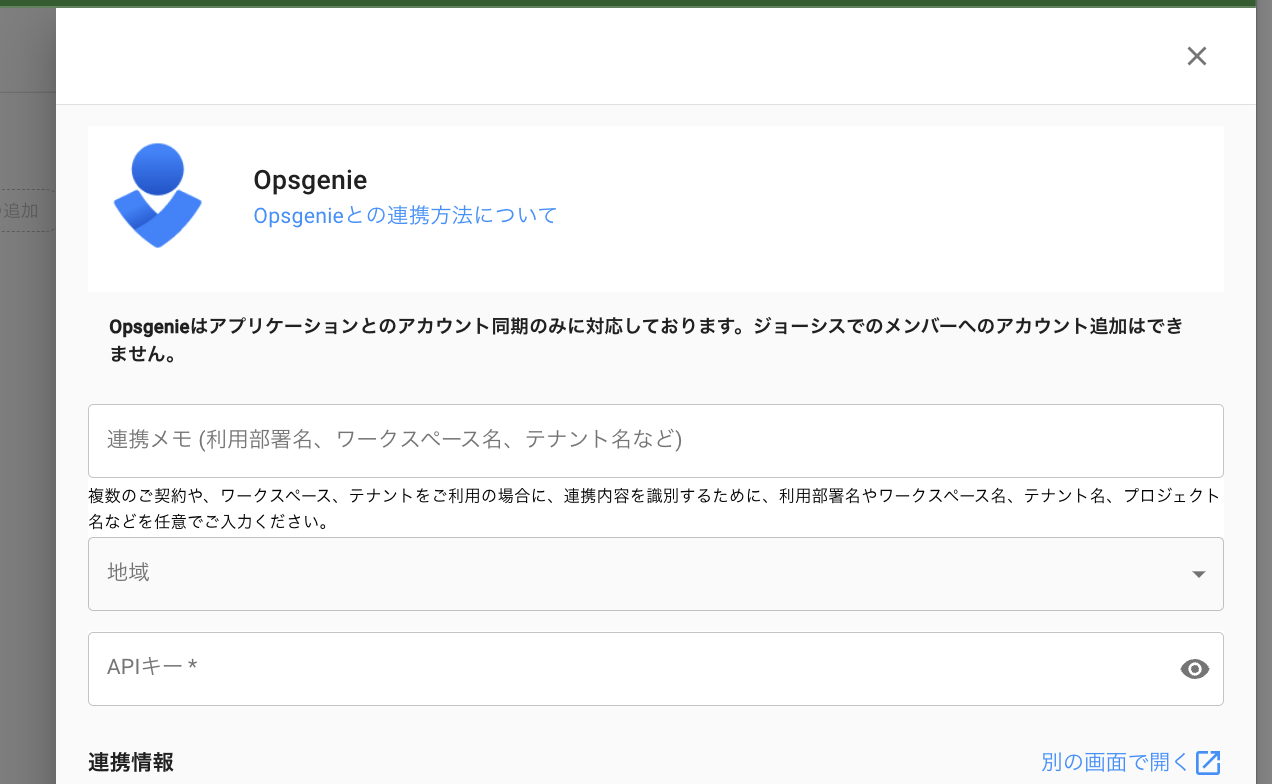Focus the APIキー input field
Viewport: 1272px width, 784px height.
tap(630, 668)
